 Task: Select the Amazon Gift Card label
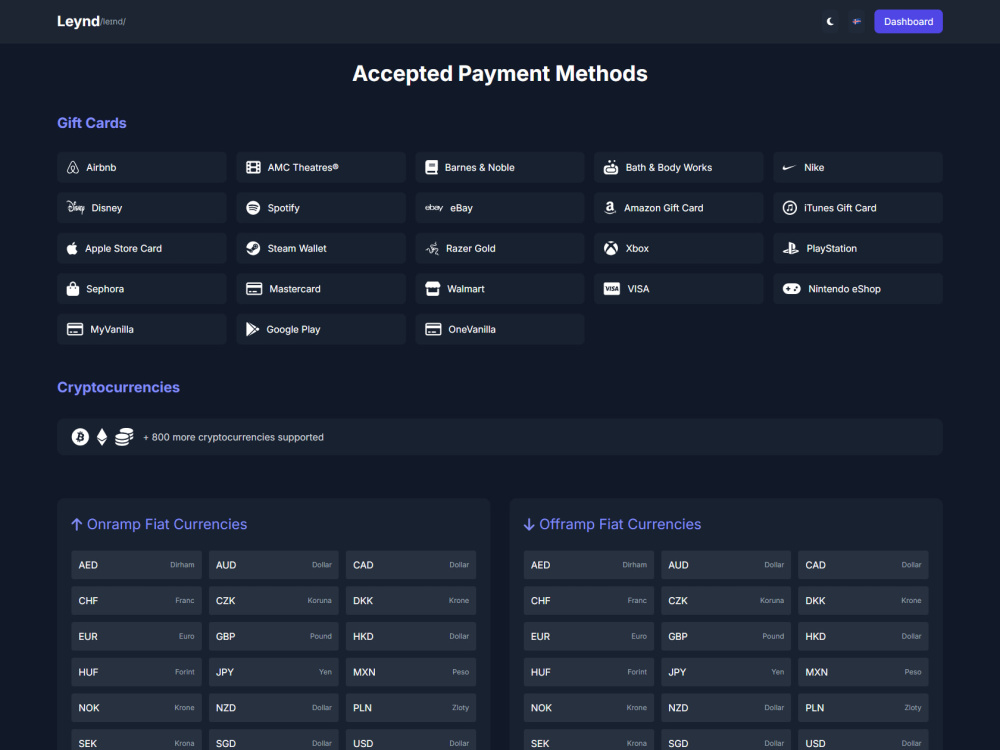pyautogui.click(x=663, y=208)
